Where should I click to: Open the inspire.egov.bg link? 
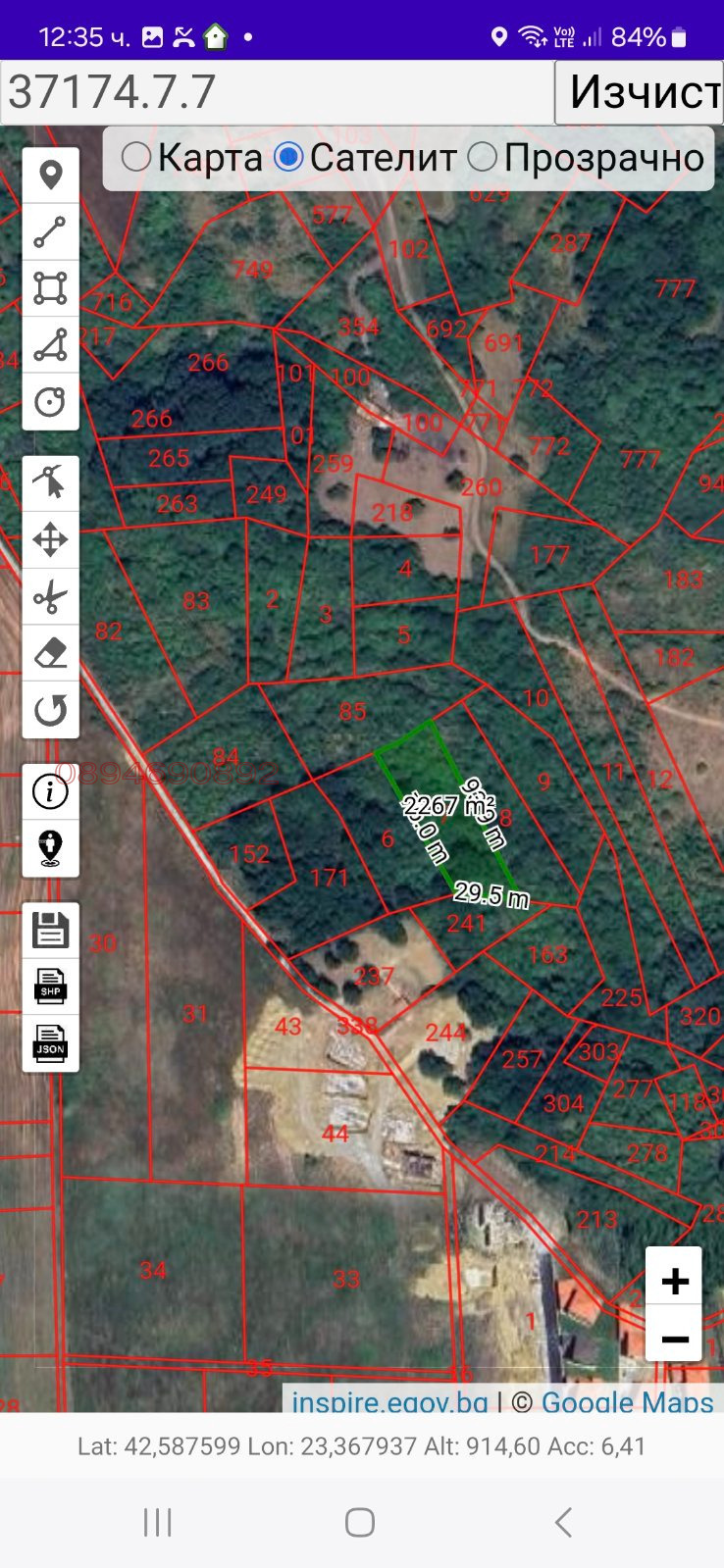(389, 1401)
